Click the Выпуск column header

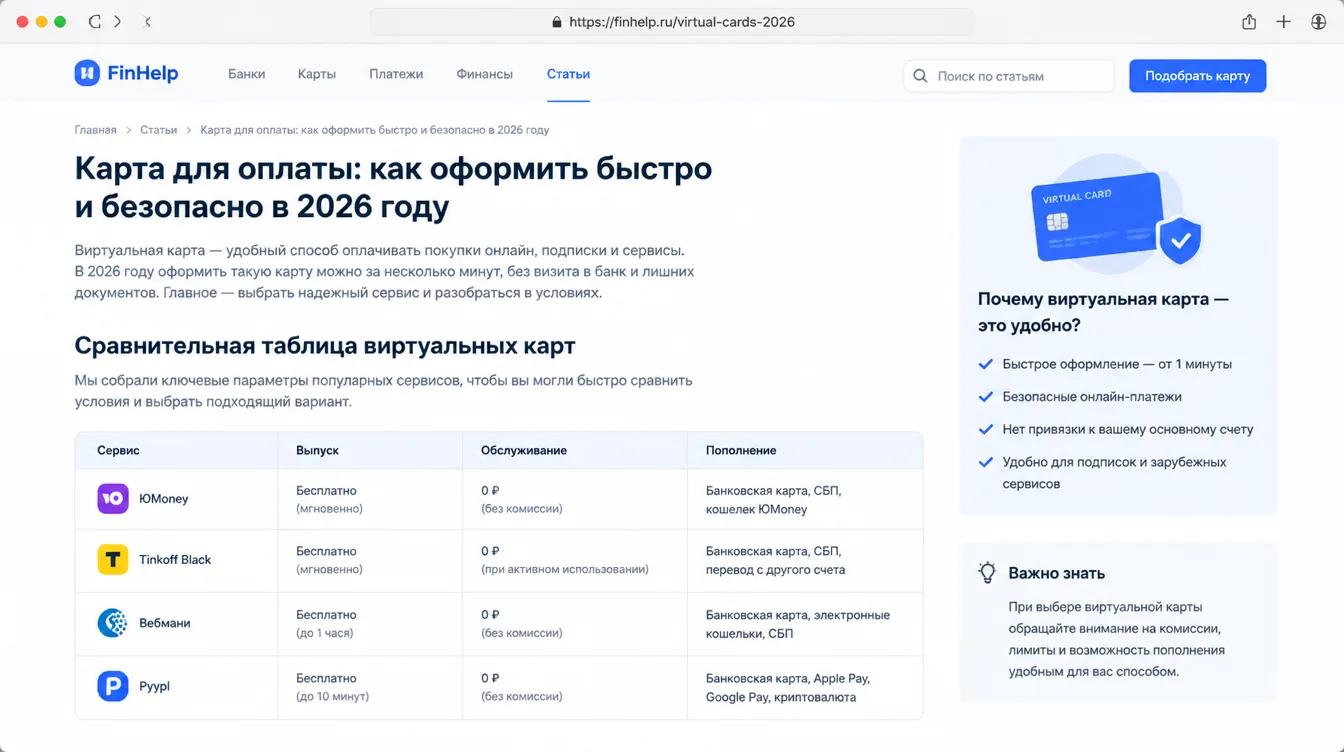pos(317,451)
